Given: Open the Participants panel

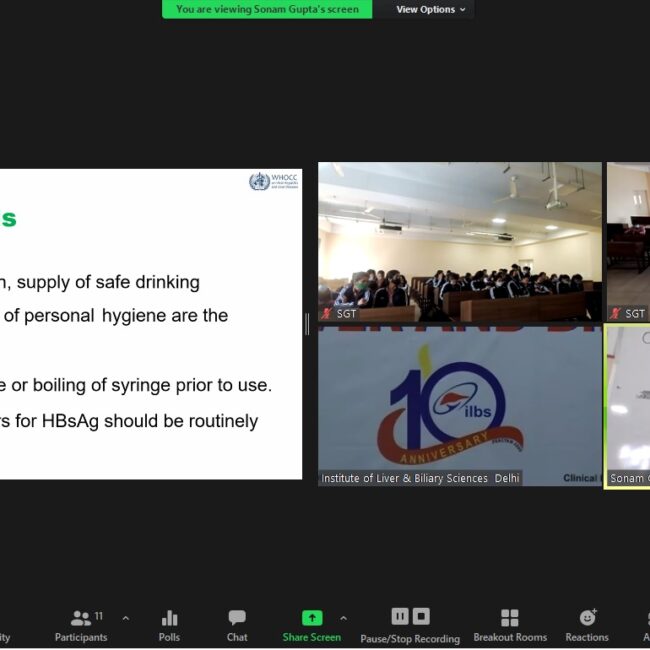Looking at the screenshot, I should [x=81, y=624].
